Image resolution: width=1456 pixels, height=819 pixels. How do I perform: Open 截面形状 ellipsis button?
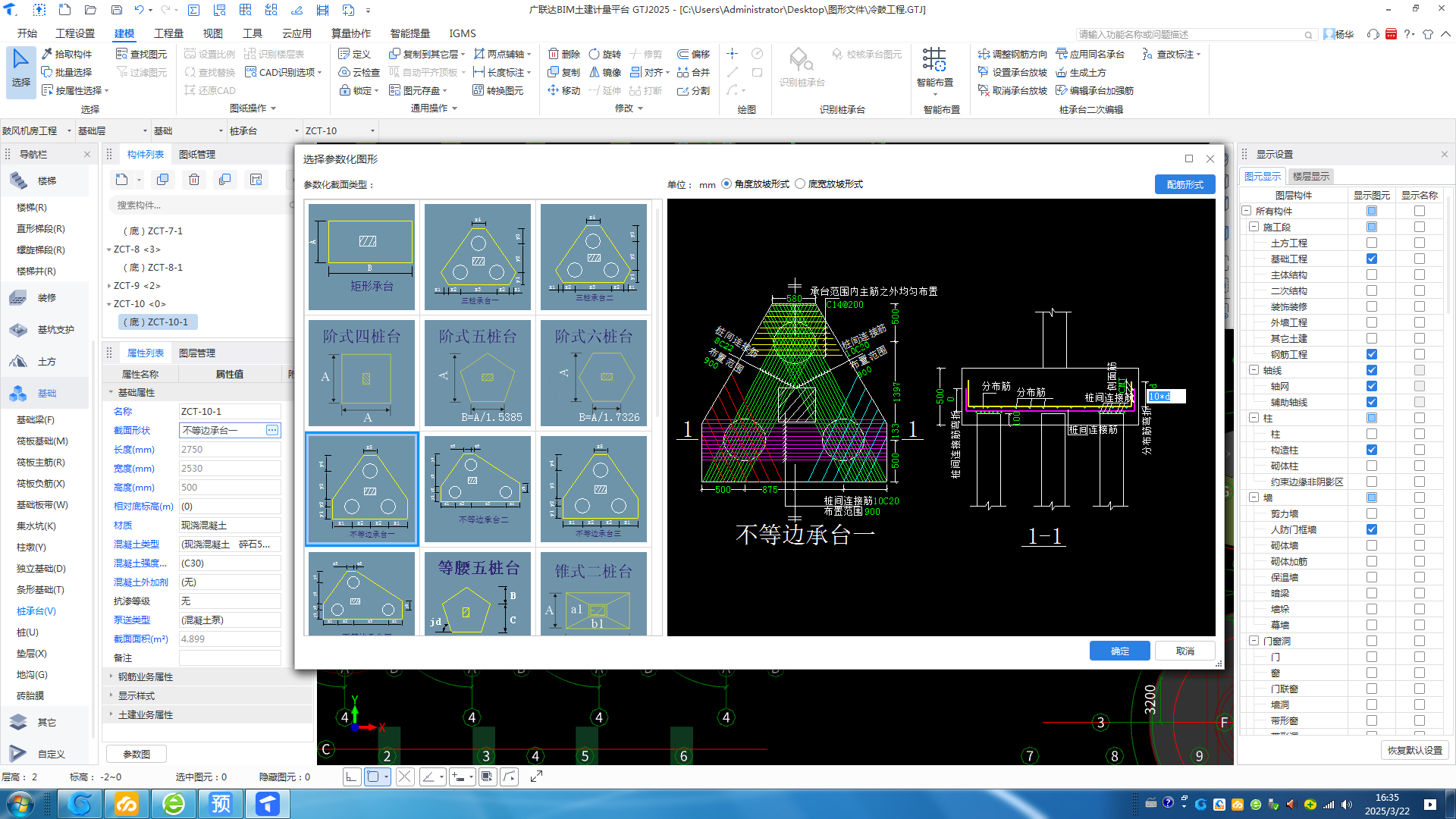point(272,431)
